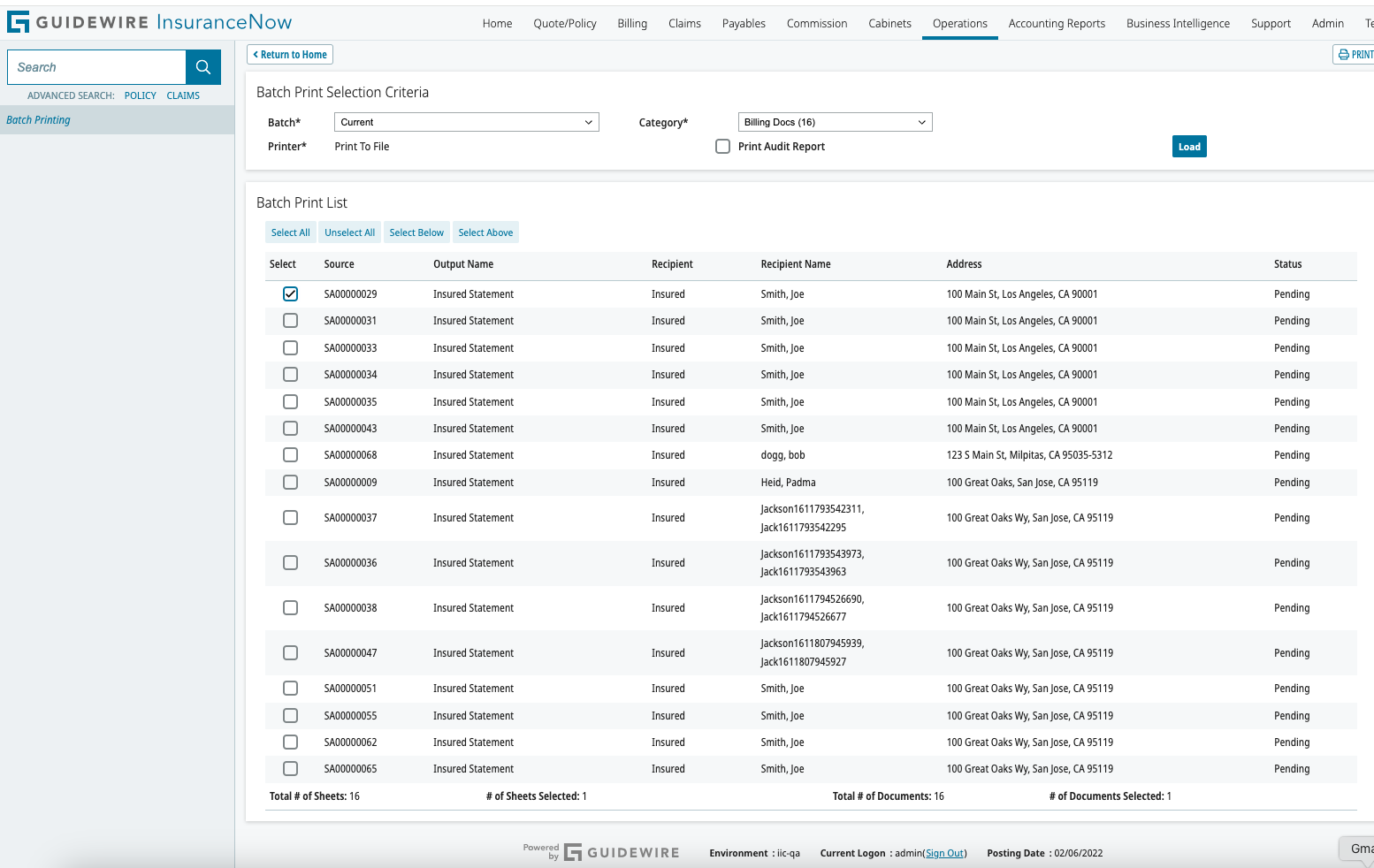Click the Unselect All button
This screenshot has height=868, width=1374.
click(x=349, y=232)
